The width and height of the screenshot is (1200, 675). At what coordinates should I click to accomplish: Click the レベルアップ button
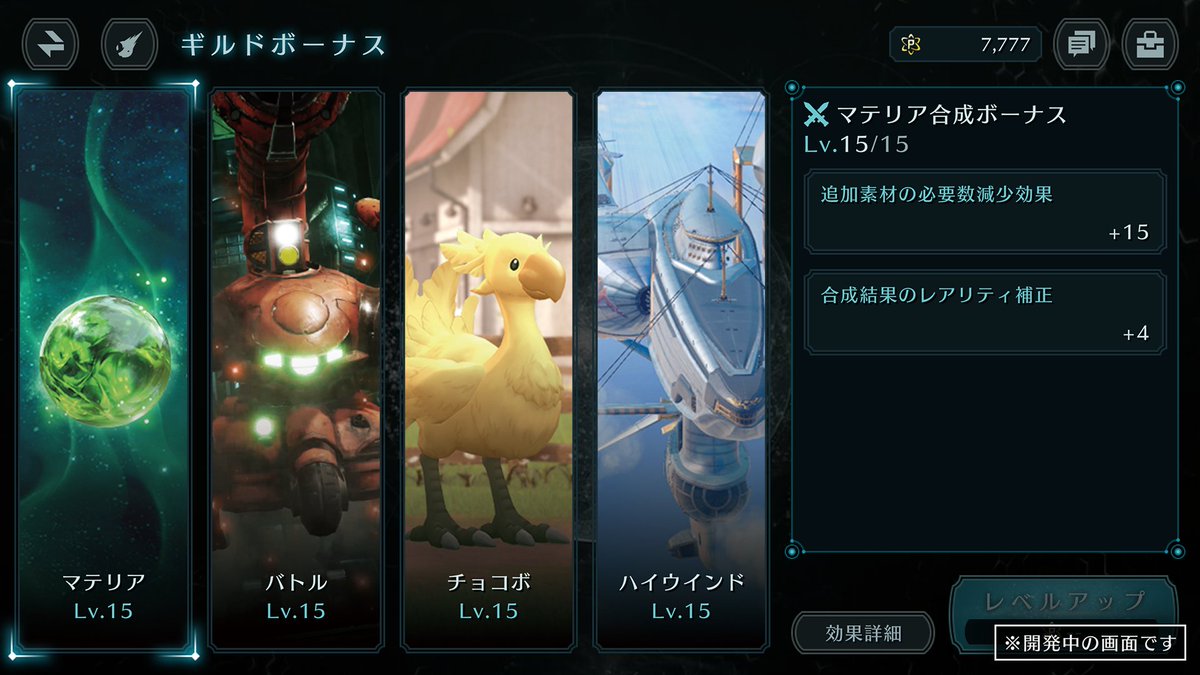pos(1064,603)
